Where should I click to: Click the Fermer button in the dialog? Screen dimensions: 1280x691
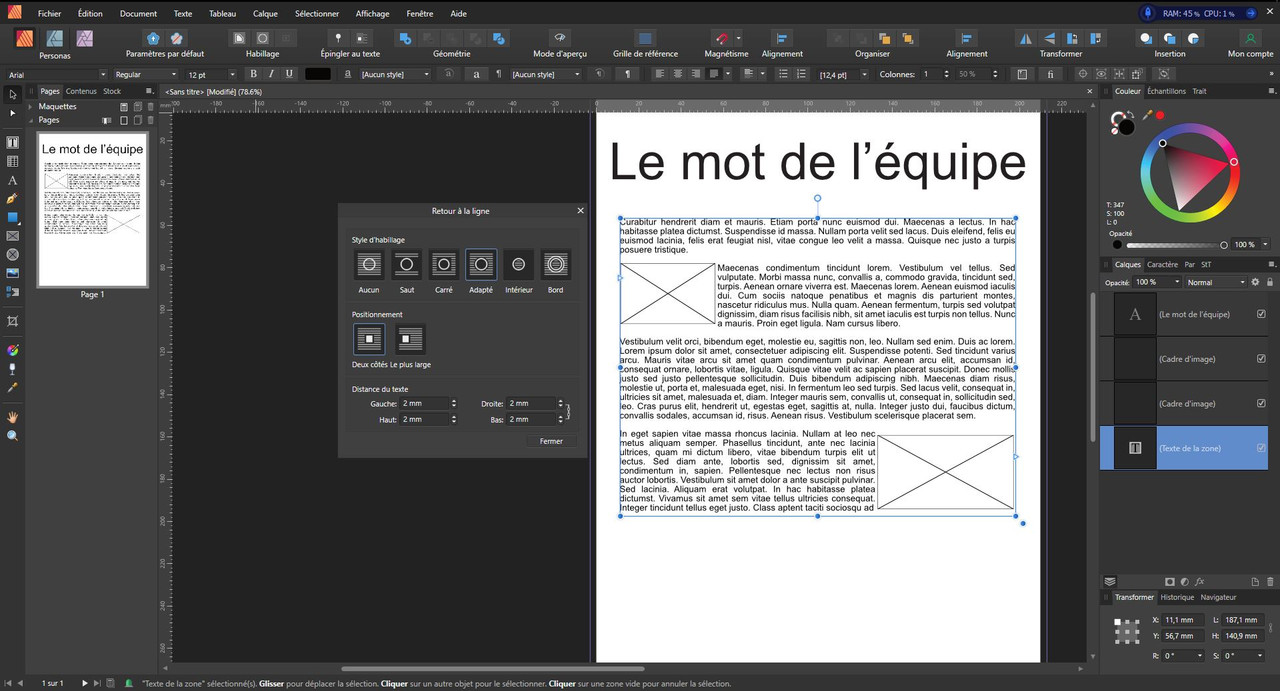551,441
